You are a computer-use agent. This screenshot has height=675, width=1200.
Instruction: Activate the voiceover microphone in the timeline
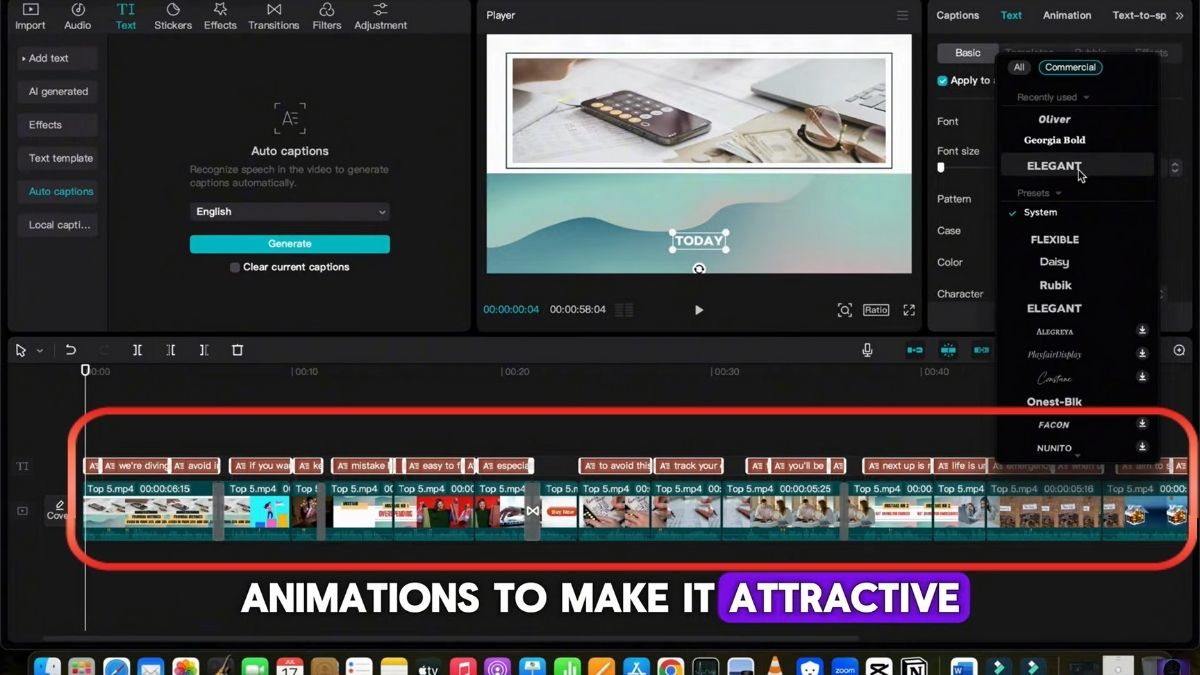point(867,349)
